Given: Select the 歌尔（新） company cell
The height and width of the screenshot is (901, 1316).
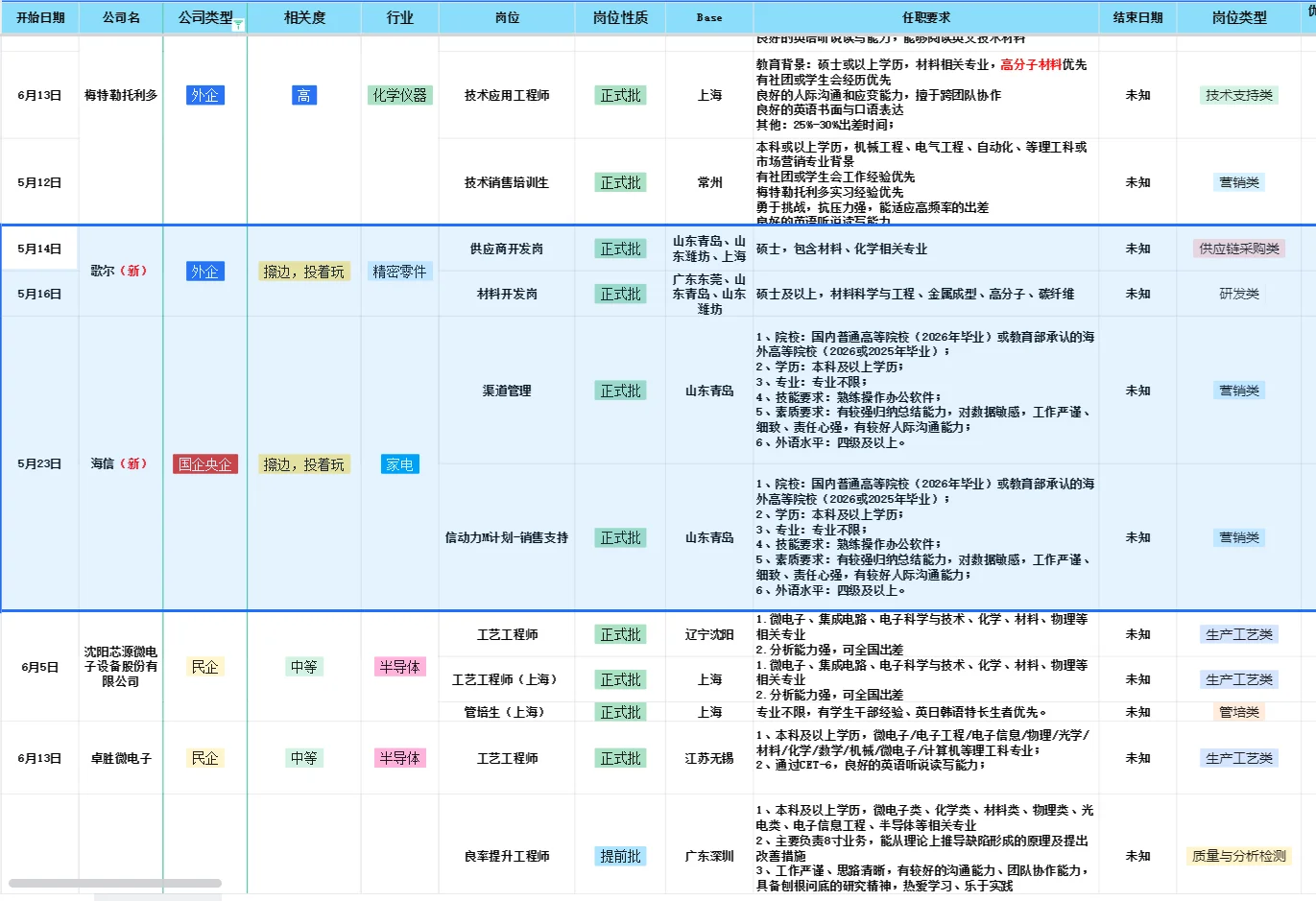Looking at the screenshot, I should [121, 272].
